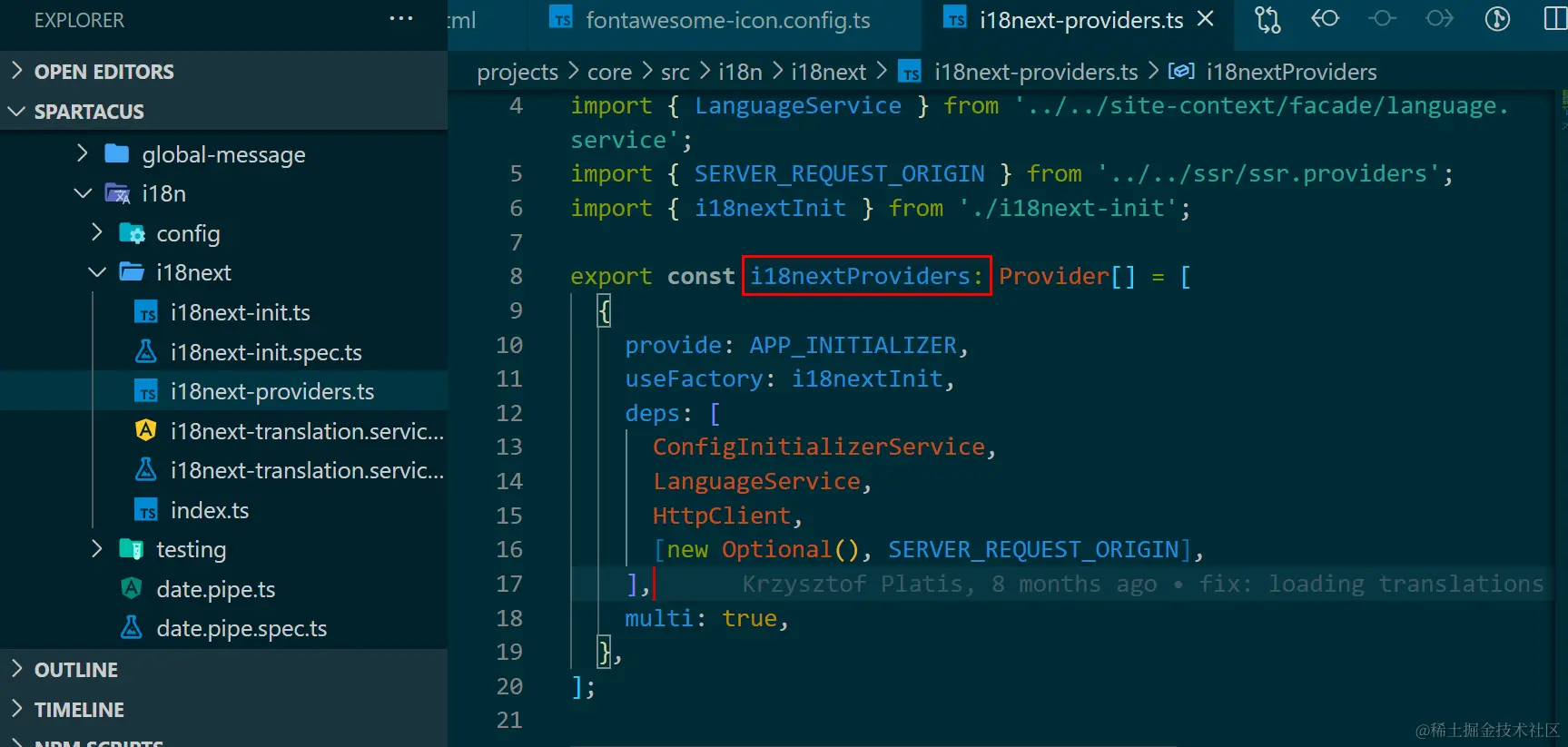The width and height of the screenshot is (1568, 747).
Task: Switch to fontawesome-icon.config.ts tab
Action: [710, 20]
